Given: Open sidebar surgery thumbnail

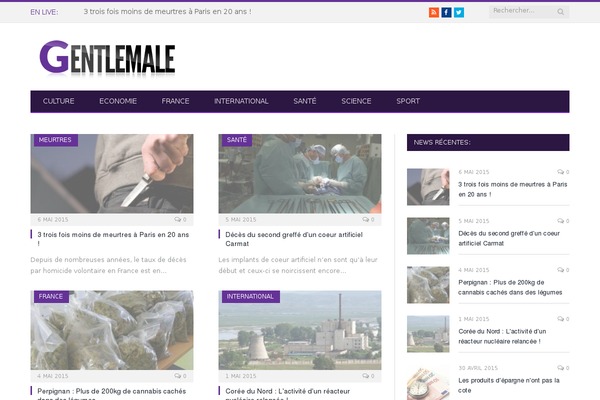Looking at the screenshot, I should click(428, 236).
